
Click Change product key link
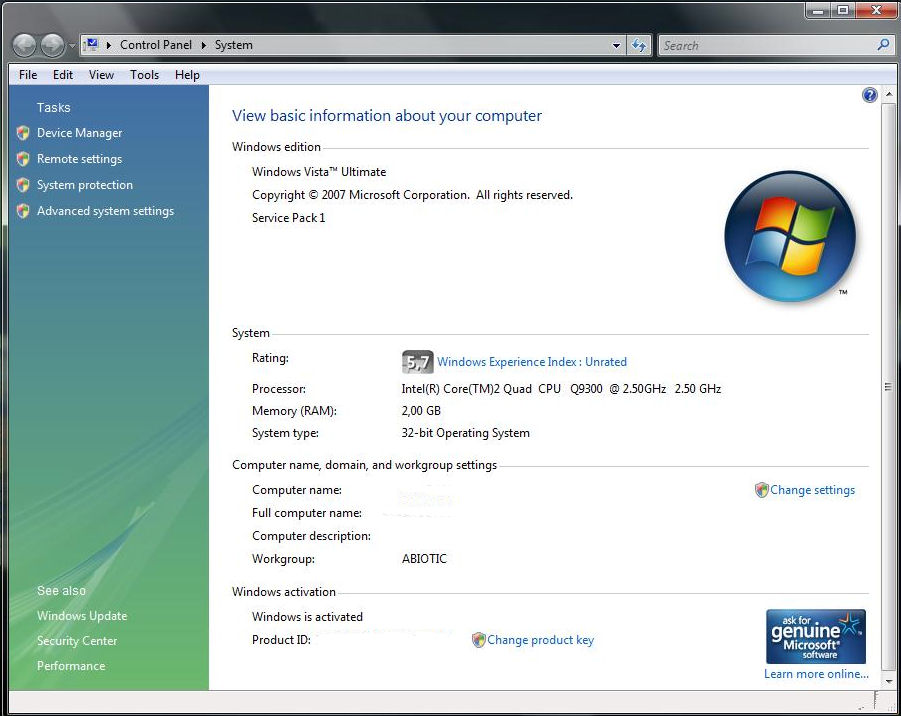540,640
